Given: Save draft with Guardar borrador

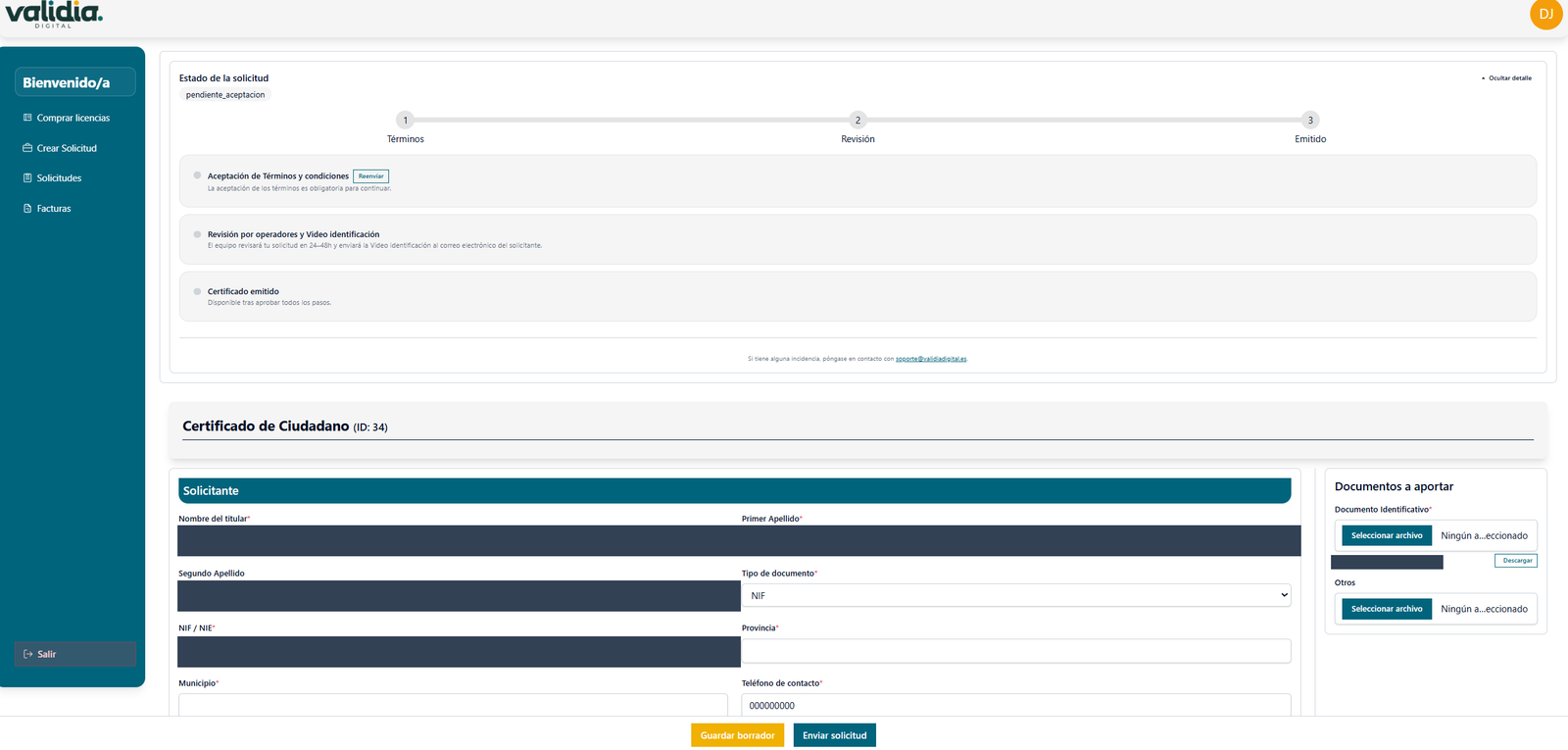Looking at the screenshot, I should [x=737, y=735].
